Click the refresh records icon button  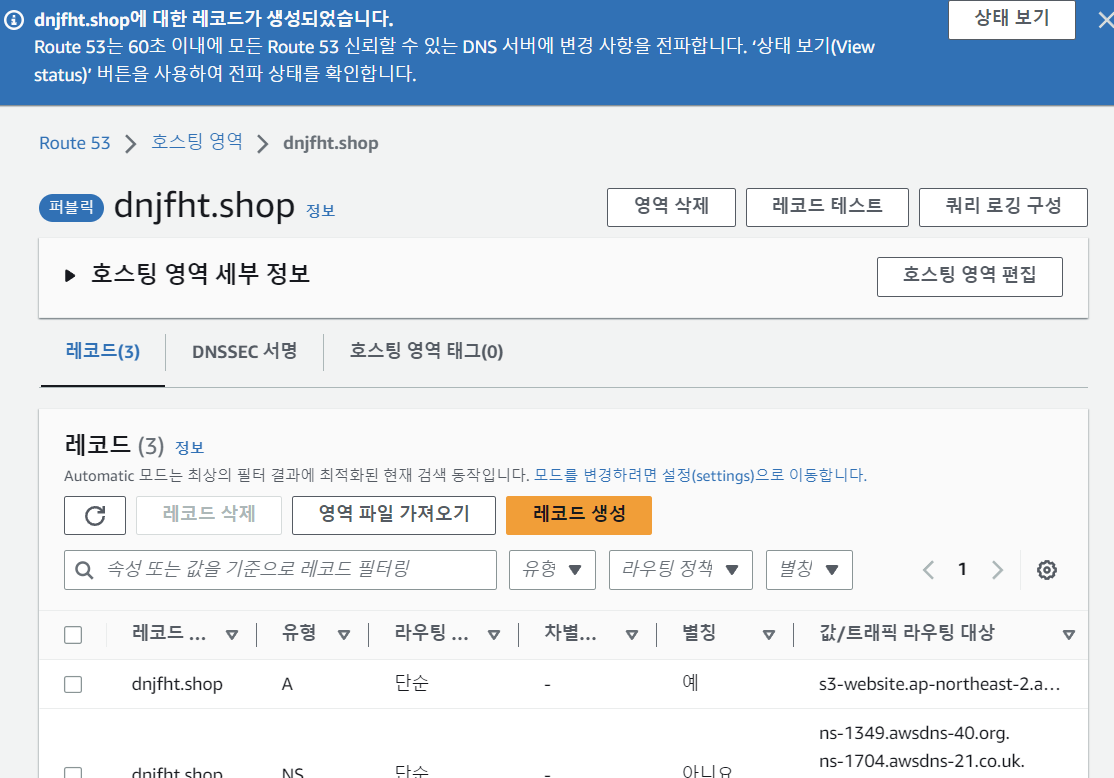(94, 515)
